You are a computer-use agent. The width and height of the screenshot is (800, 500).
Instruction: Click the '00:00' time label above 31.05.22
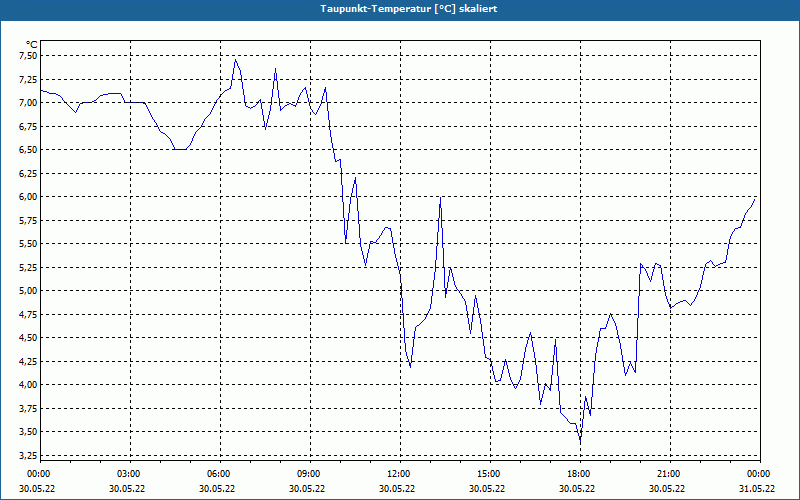tap(759, 474)
